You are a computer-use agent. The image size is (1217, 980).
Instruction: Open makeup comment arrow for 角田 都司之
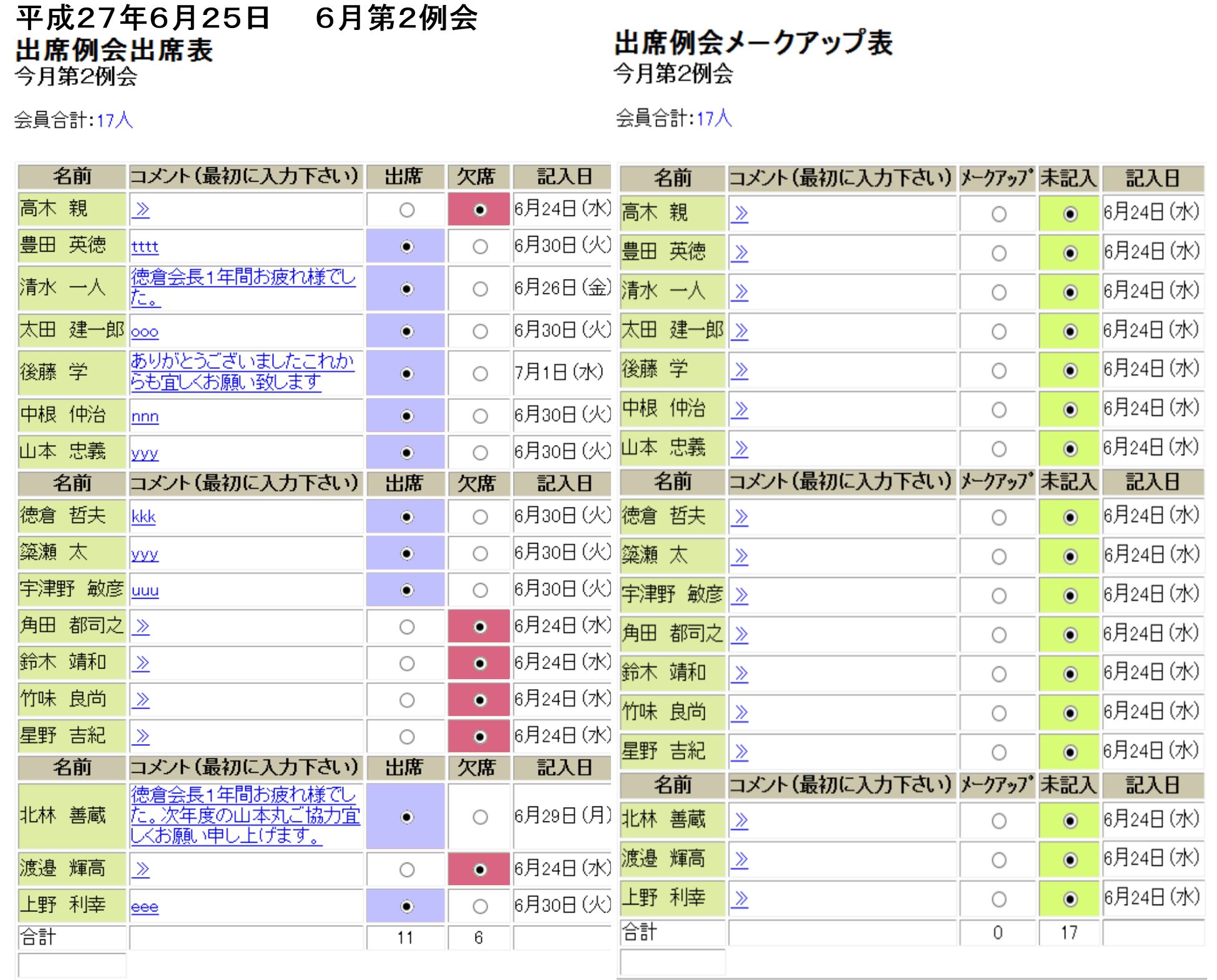740,635
